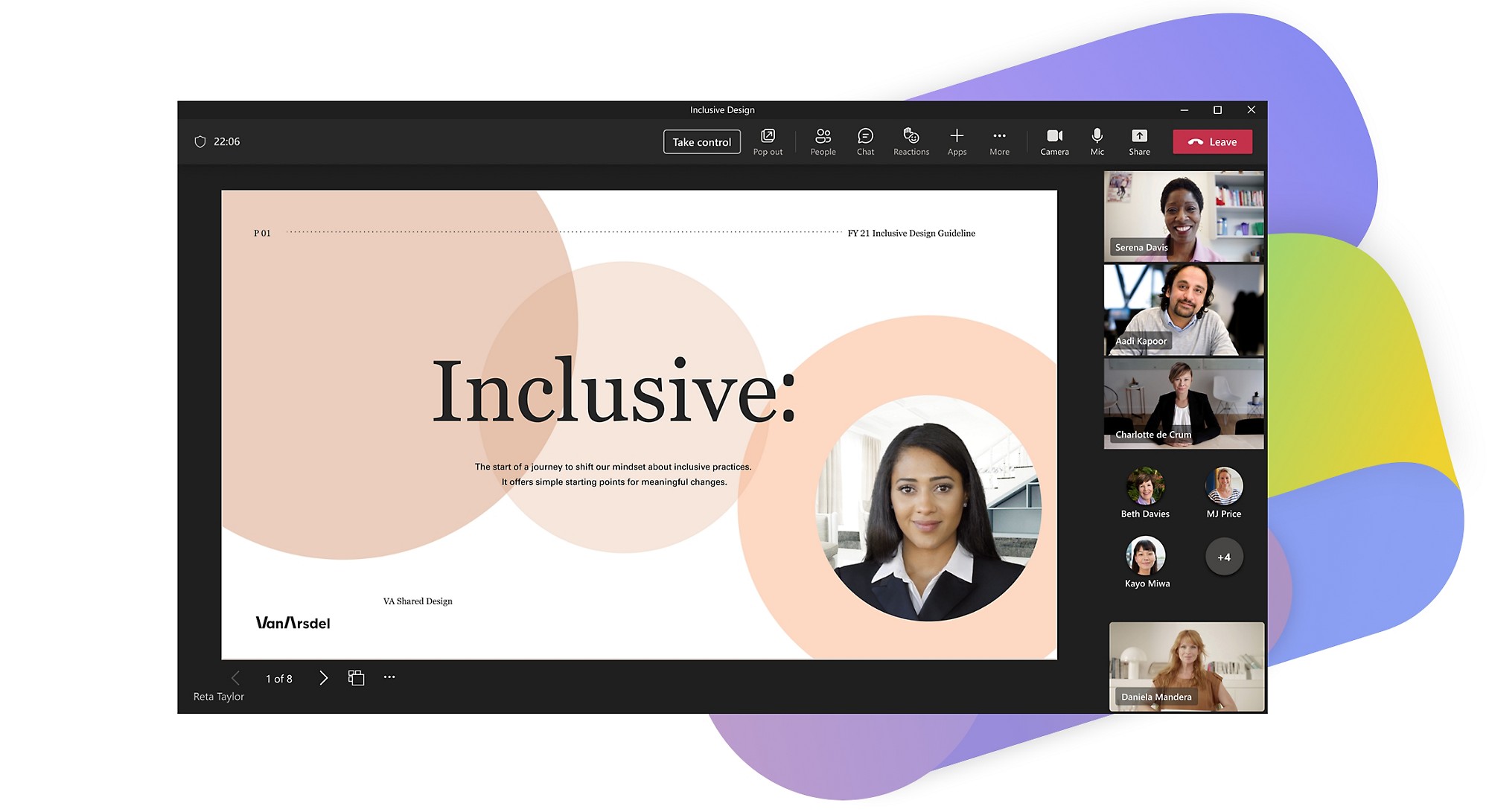This screenshot has height=812, width=1489.
Task: Click the shield security icon beside the timer
Action: click(200, 141)
